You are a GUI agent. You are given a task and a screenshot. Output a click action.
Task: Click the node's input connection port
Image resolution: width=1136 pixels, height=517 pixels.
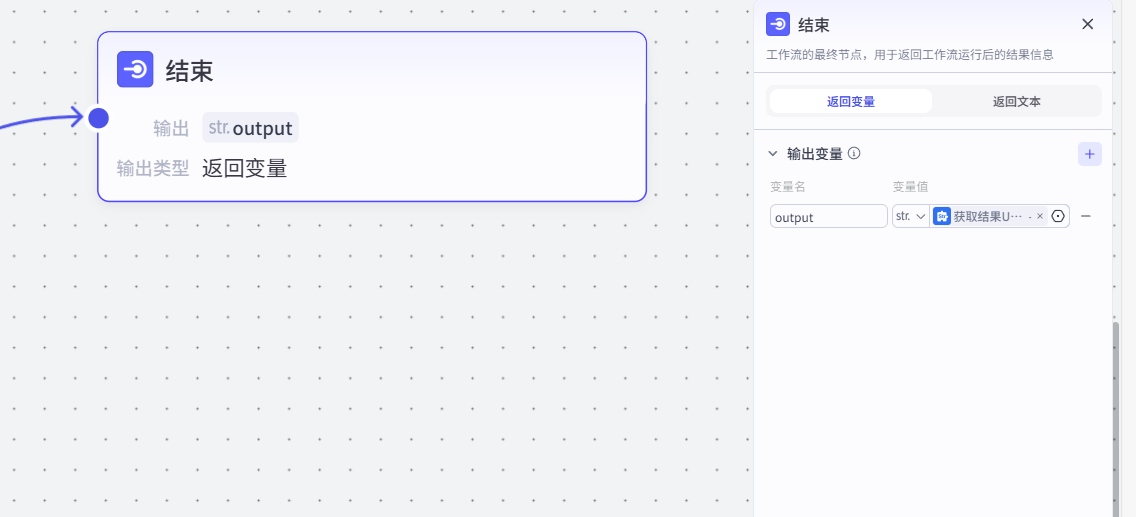click(x=98, y=118)
